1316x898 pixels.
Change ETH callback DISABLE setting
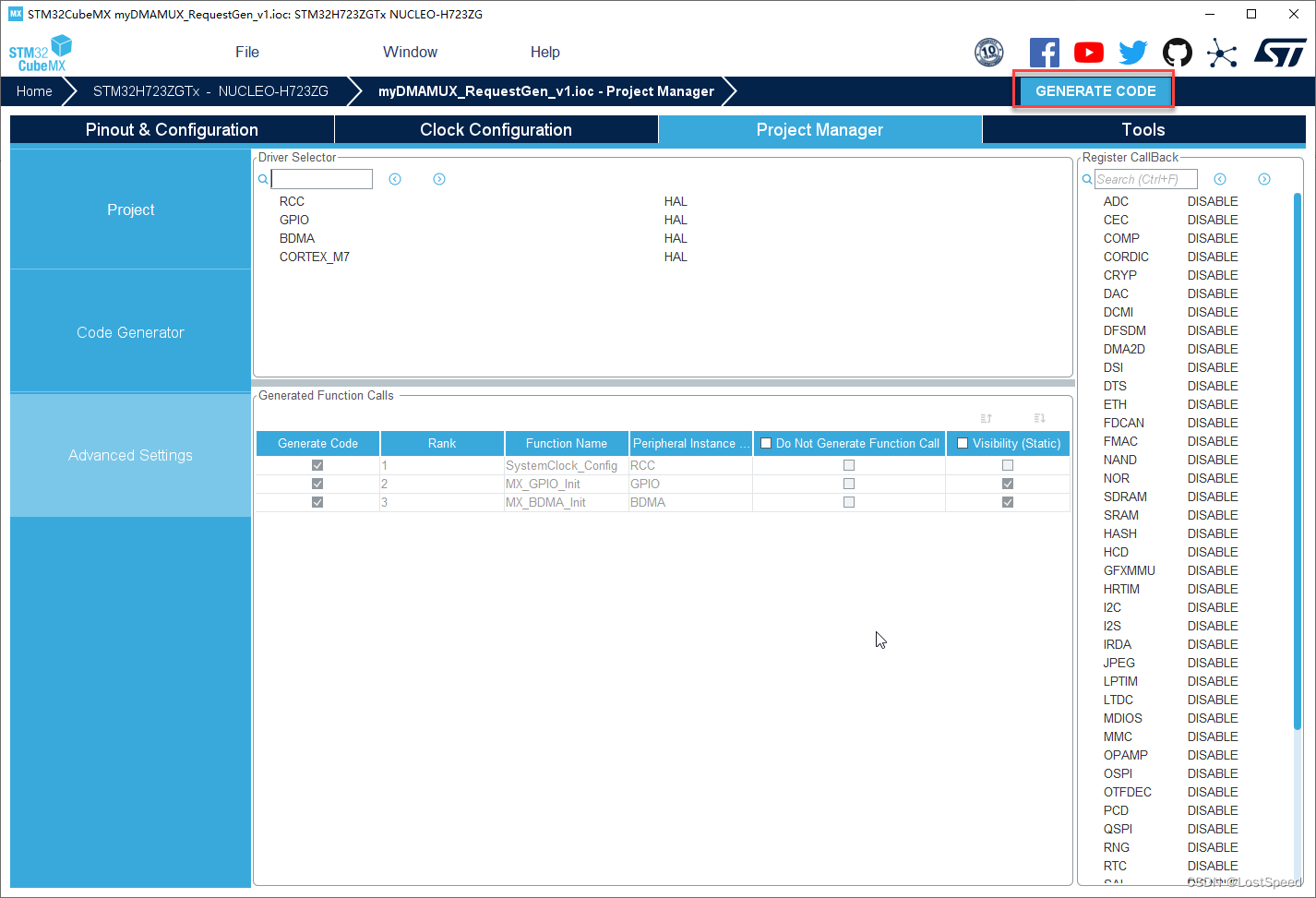pos(1213,404)
